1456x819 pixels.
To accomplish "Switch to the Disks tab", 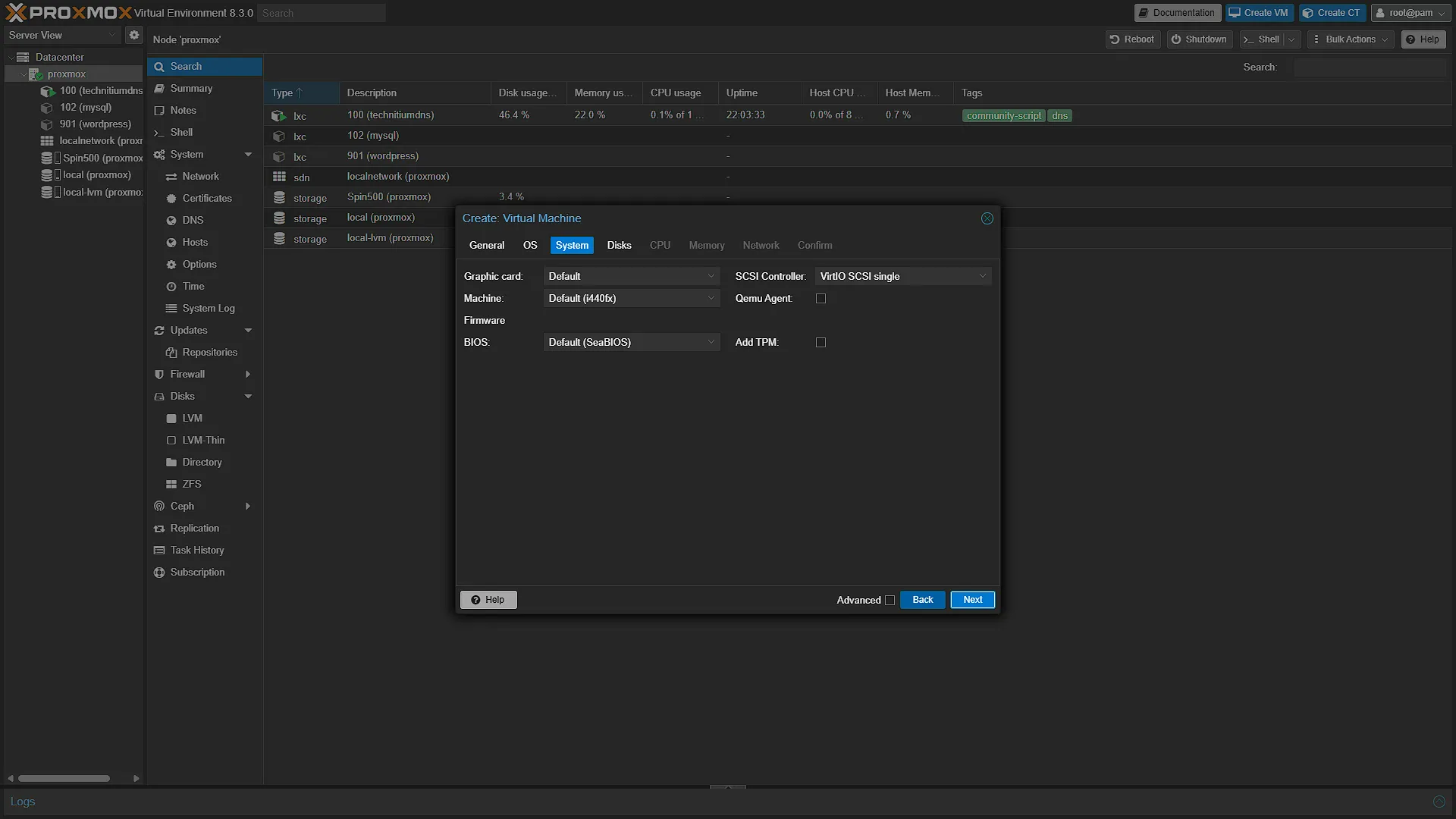I will pyautogui.click(x=619, y=245).
